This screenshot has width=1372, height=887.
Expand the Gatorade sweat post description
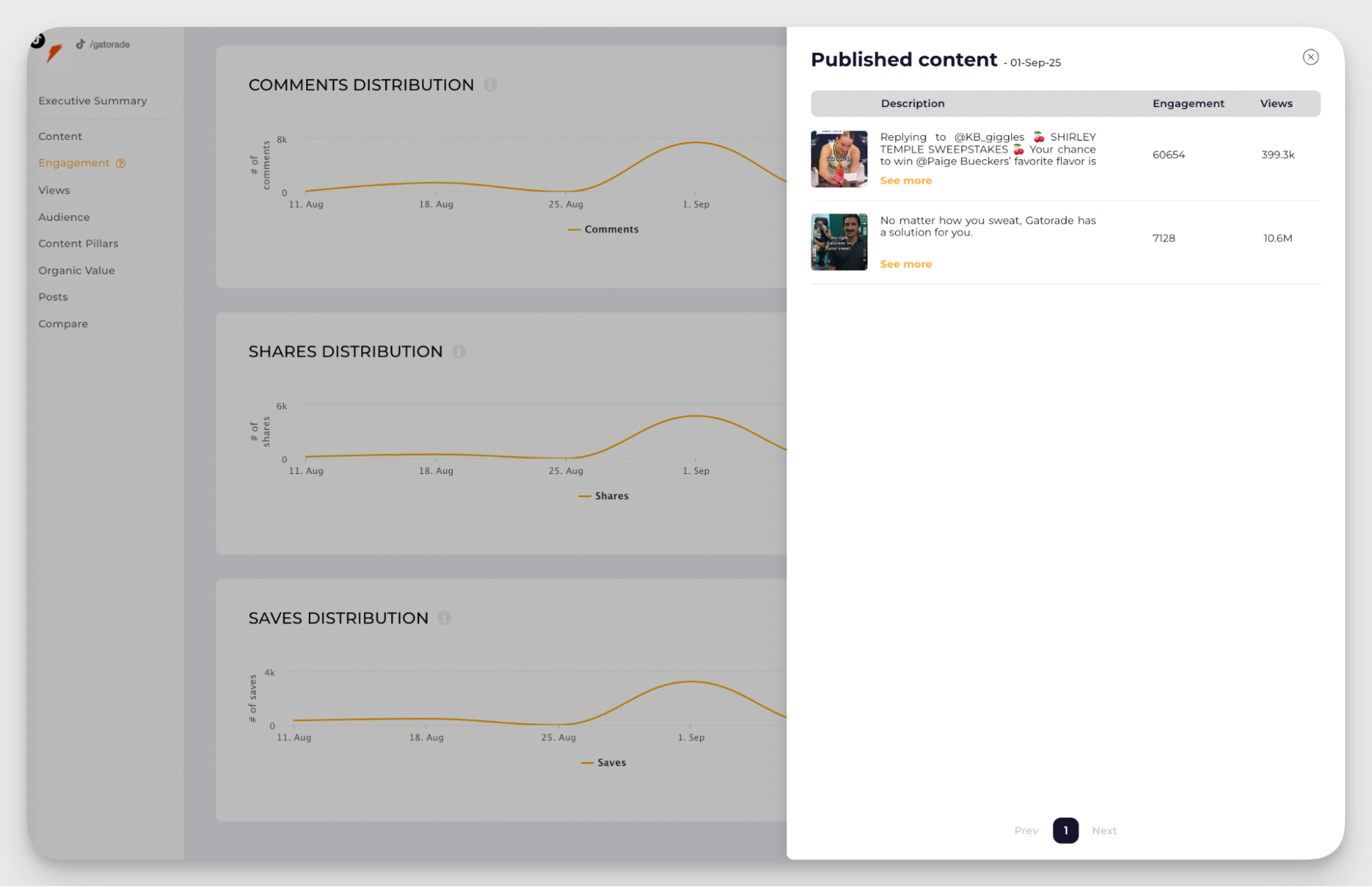[x=905, y=264]
